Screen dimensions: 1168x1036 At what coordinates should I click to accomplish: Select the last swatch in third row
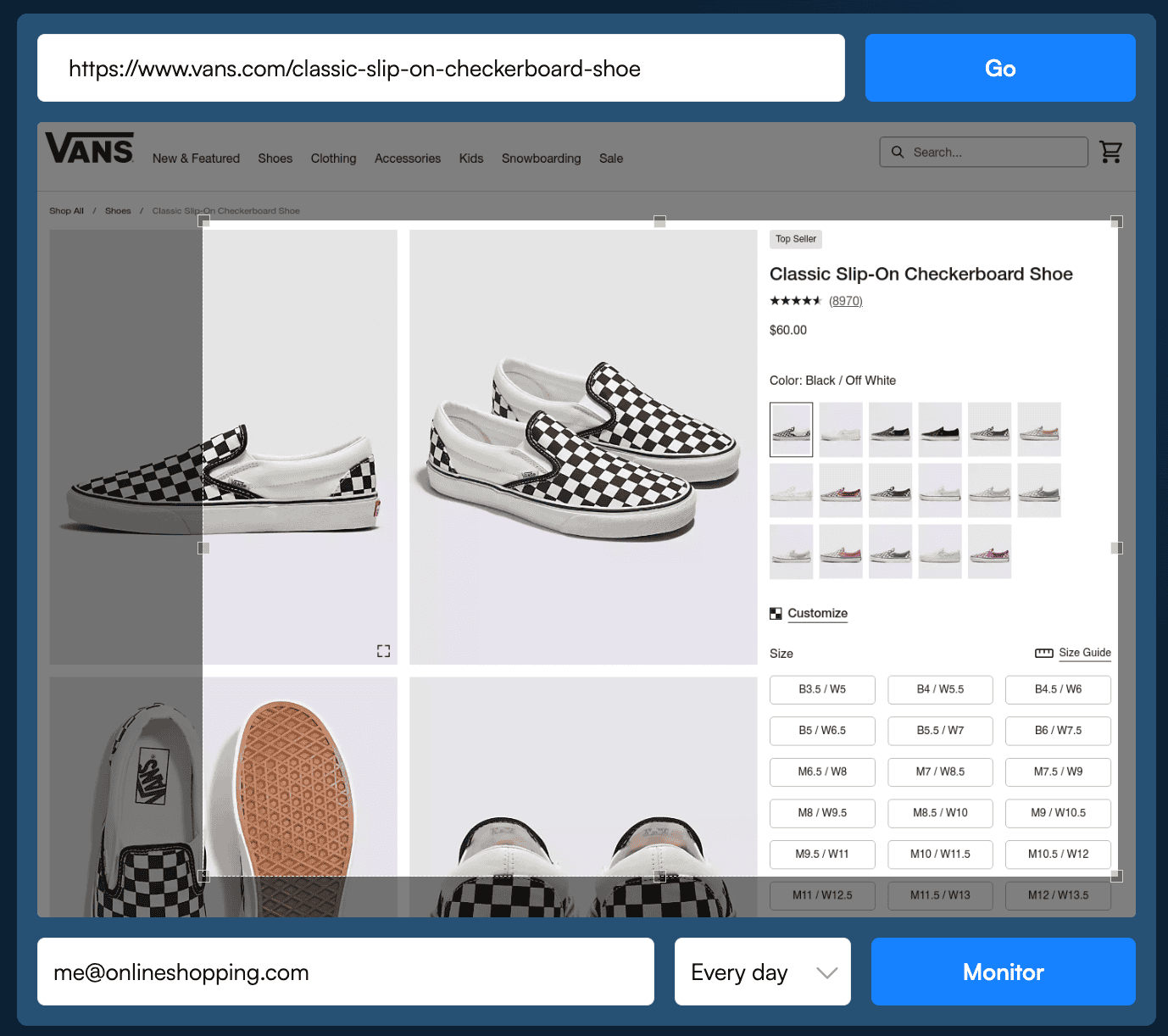click(x=989, y=552)
